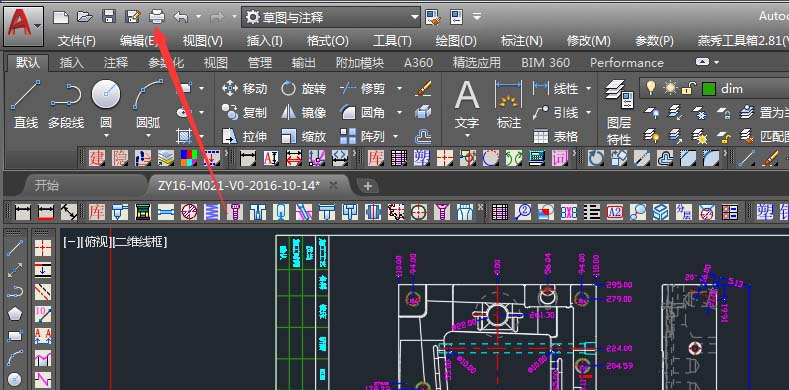This screenshot has height=390, width=789.
Task: Switch to the Performance ribbon tab
Action: [626, 62]
